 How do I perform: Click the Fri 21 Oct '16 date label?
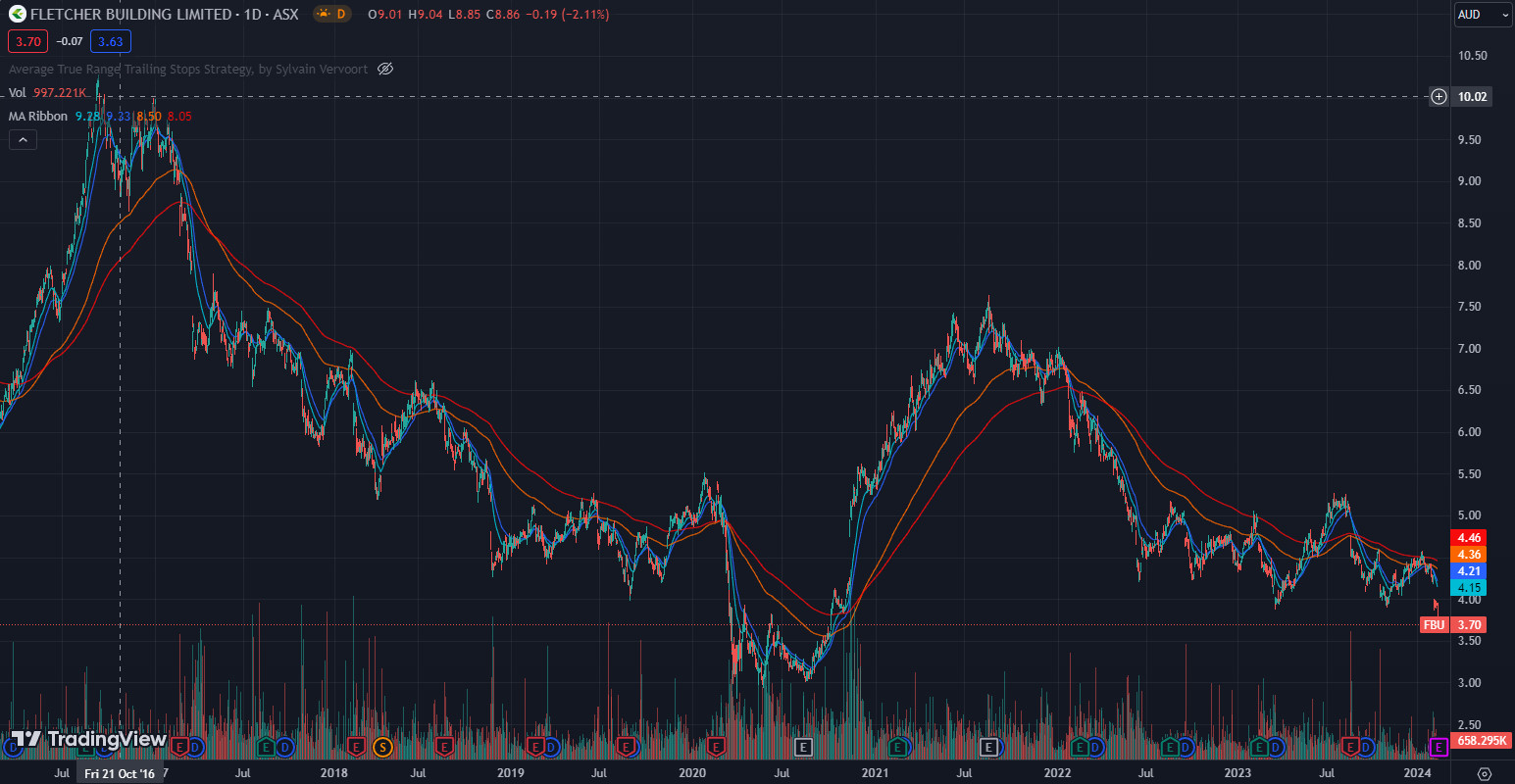tap(120, 773)
